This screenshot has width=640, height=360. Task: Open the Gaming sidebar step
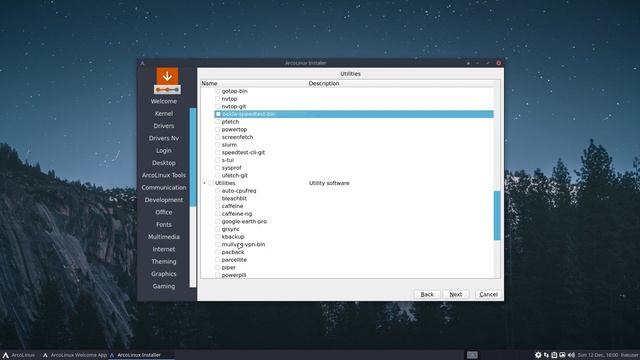(x=164, y=286)
